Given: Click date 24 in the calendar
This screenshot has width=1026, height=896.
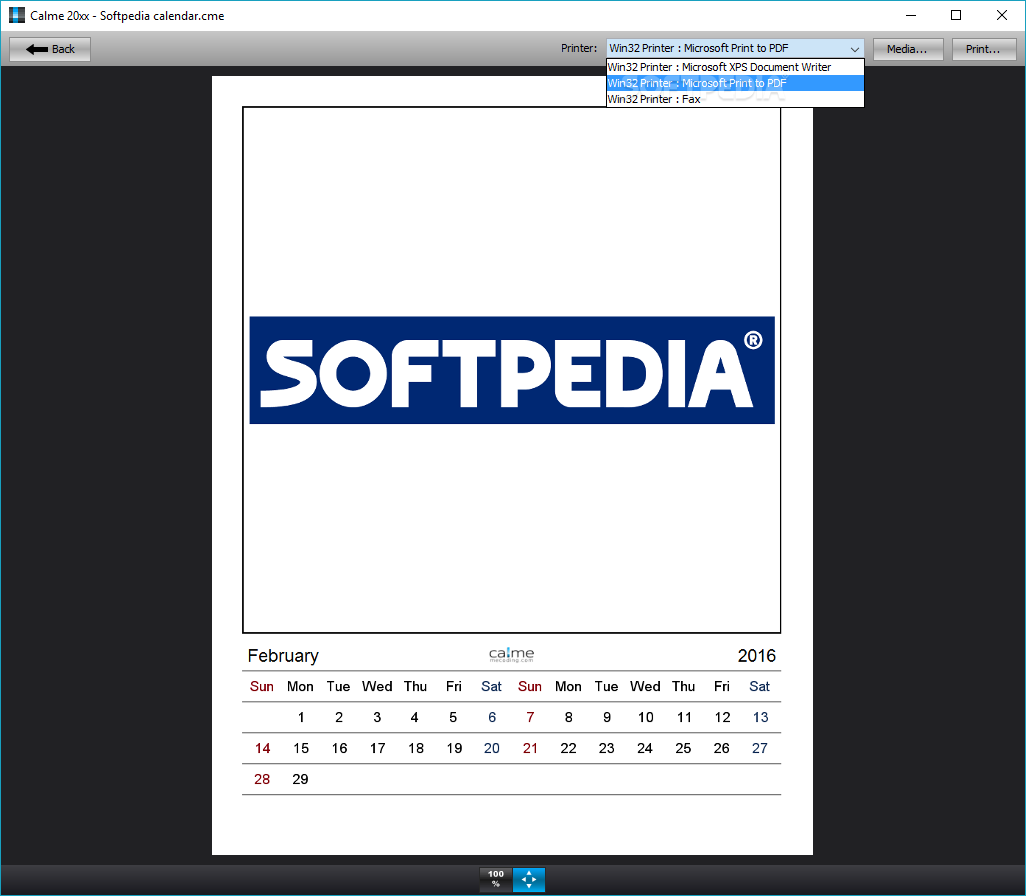Looking at the screenshot, I should tap(645, 748).
